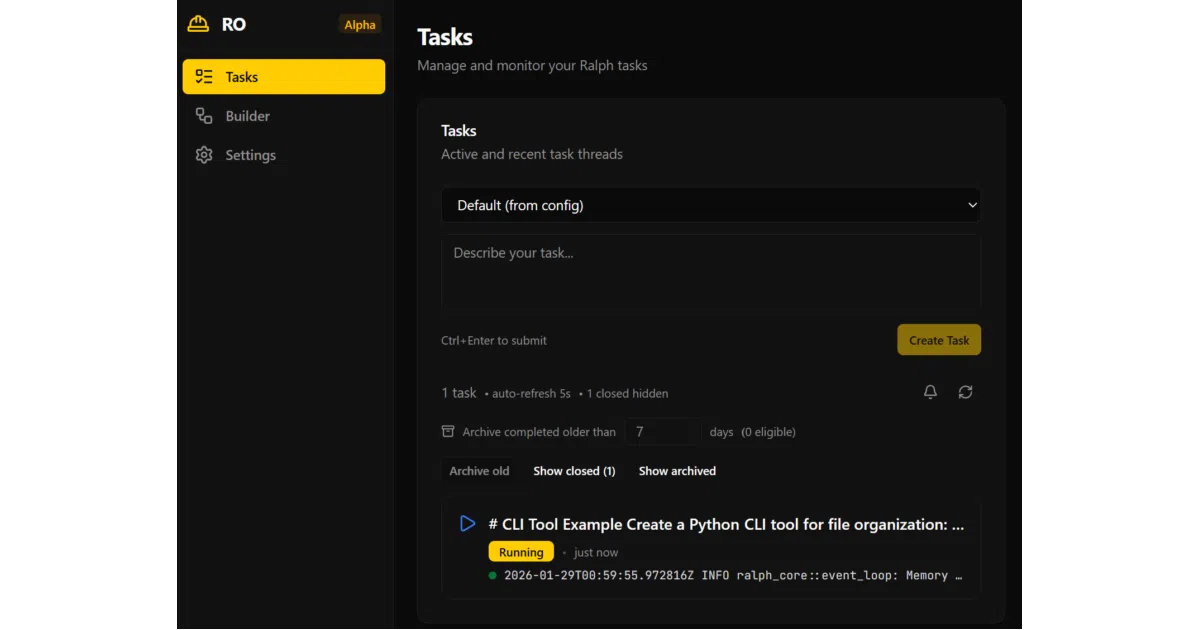Click the Builder icon in sidebar
Viewport: 1200px width, 630px height.
(x=204, y=116)
